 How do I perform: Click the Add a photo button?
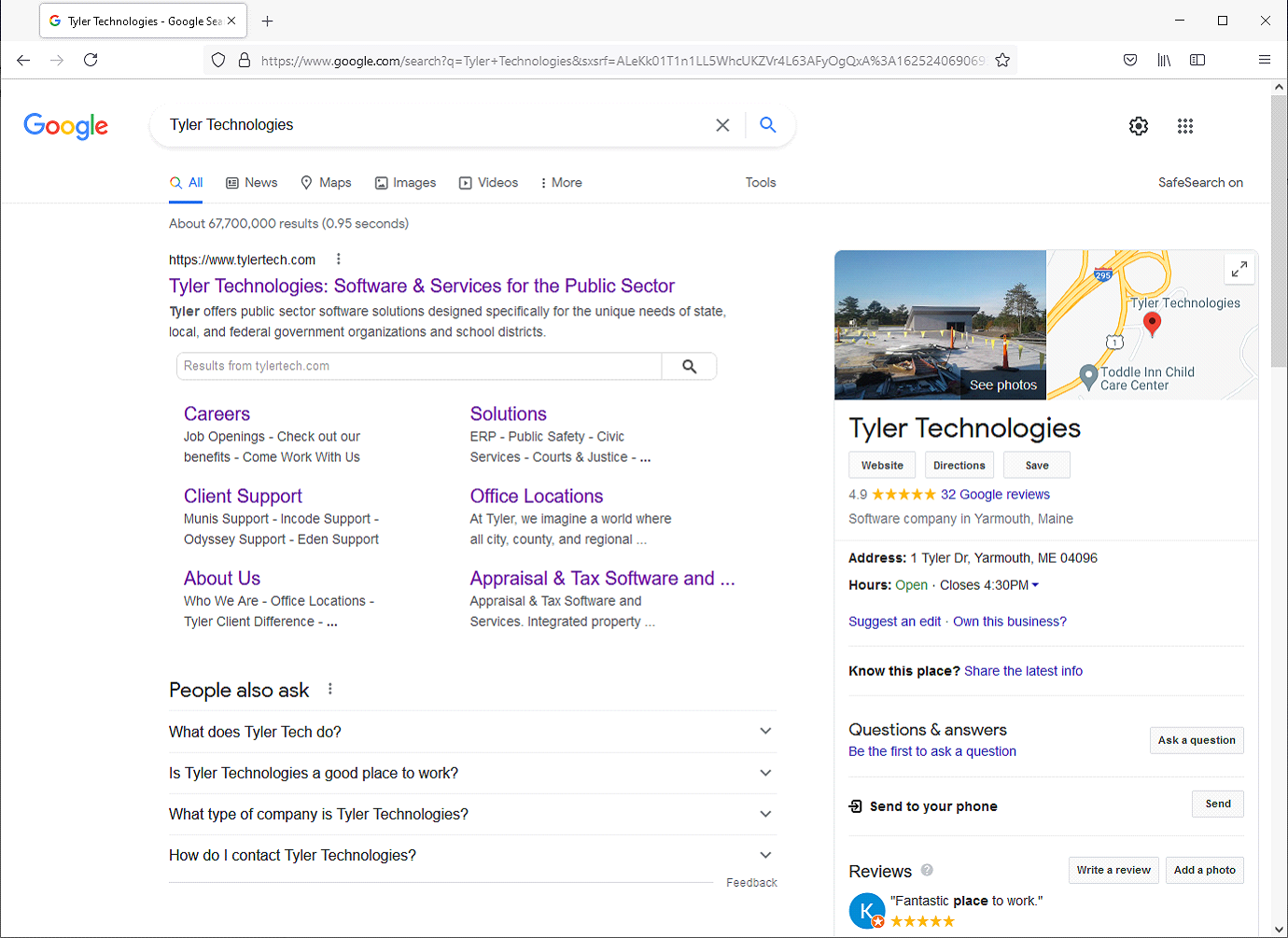coord(1205,870)
